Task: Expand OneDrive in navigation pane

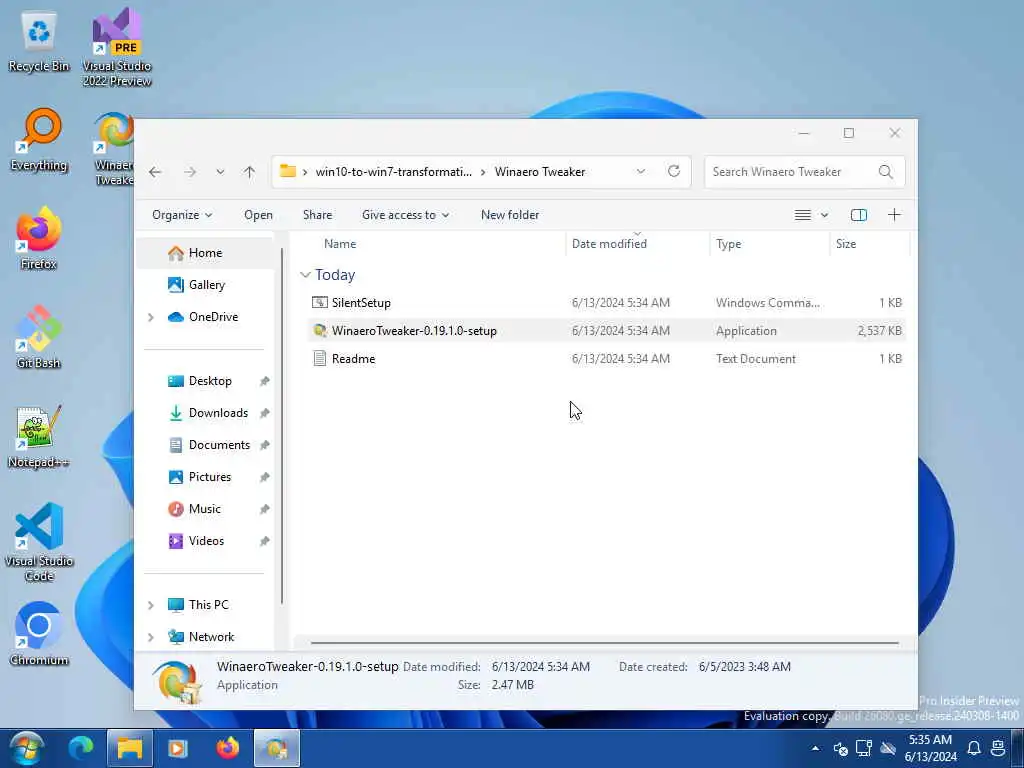Action: point(151,317)
